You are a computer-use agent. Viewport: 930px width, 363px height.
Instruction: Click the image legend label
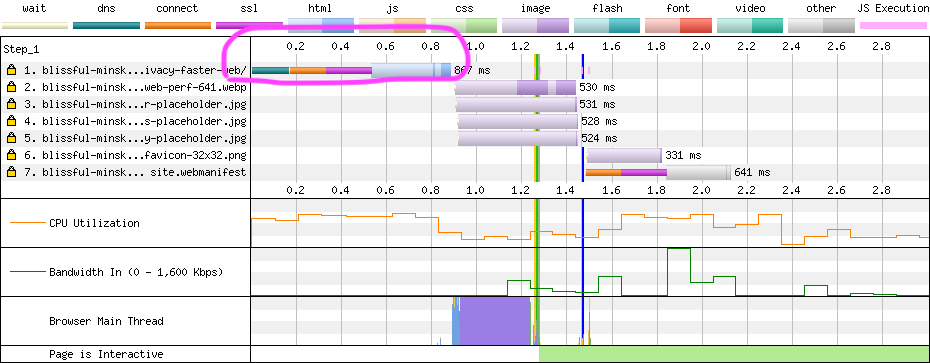click(535, 8)
